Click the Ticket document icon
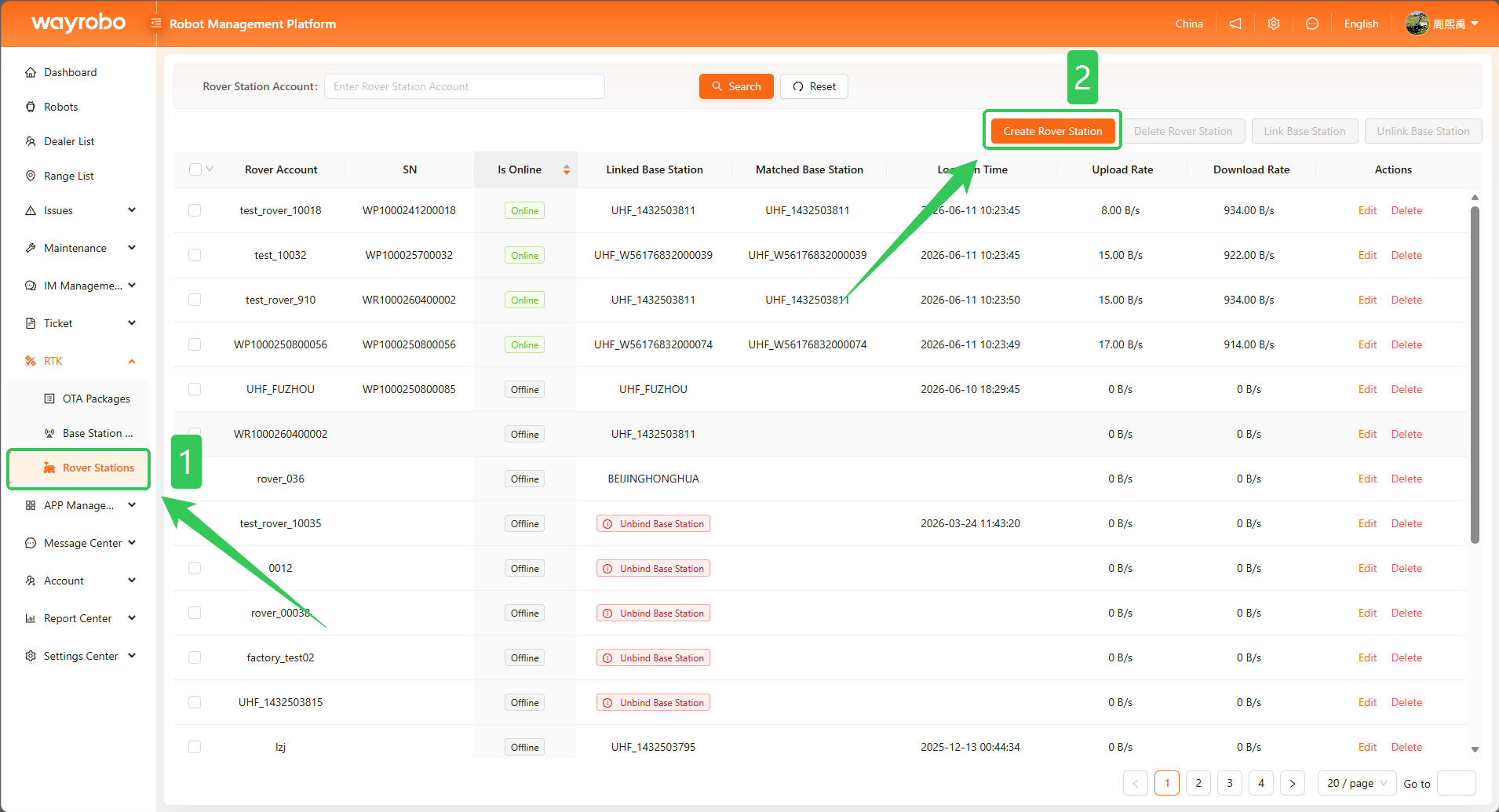Screen dimensions: 1499x812 coord(31,323)
